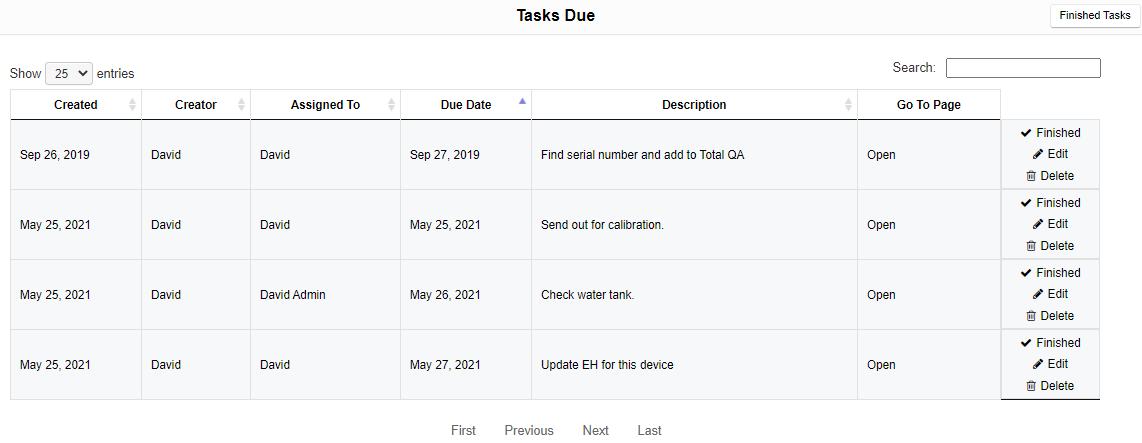Viewport: 1142px width, 443px height.
Task: Open page for 'Send out for calibration'
Action: (881, 225)
